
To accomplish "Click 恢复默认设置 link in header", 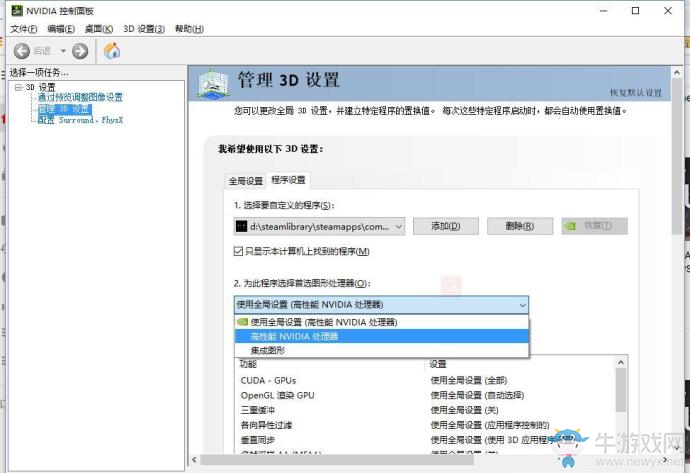I will 635,93.
